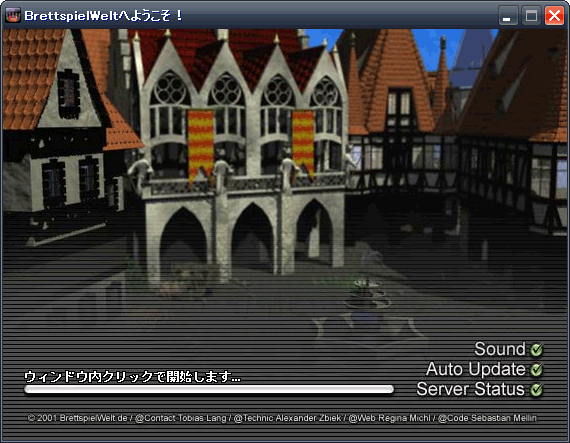This screenshot has width=570, height=443.
Task: Click the window title bar text
Action: [103, 16]
